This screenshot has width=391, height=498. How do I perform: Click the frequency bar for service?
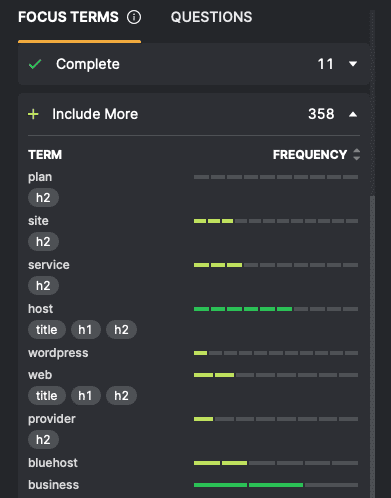[276, 265]
